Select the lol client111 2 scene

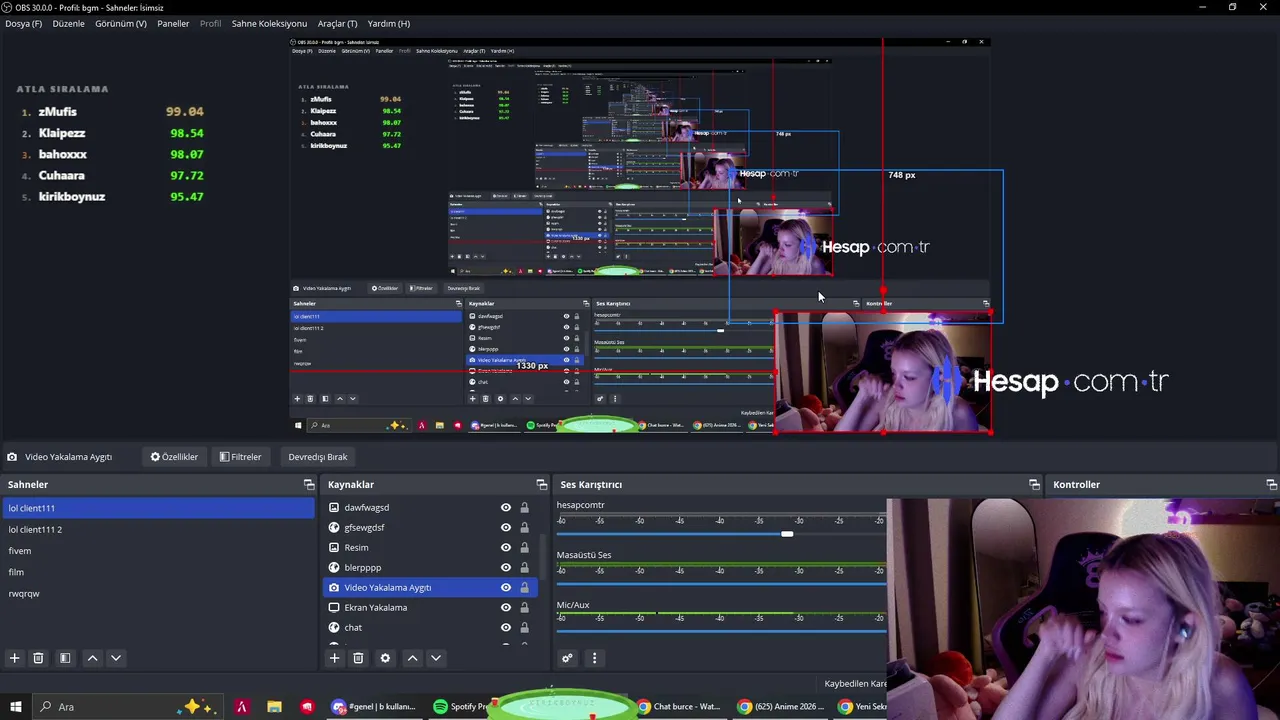158,529
